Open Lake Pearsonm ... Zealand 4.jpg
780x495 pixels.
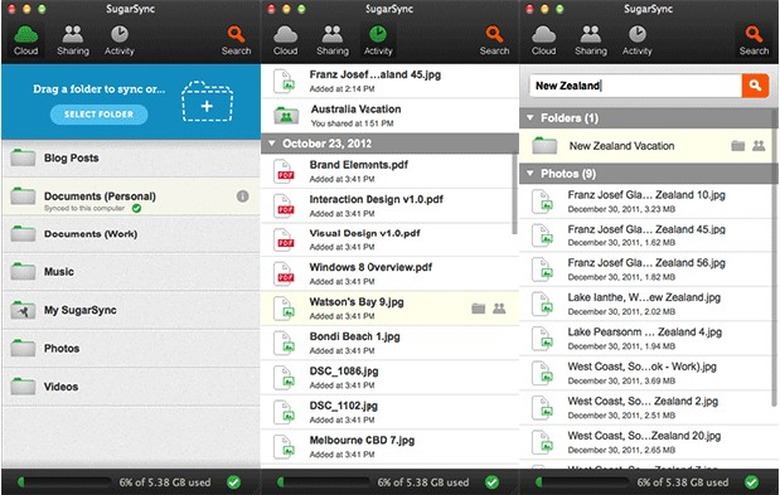(645, 339)
